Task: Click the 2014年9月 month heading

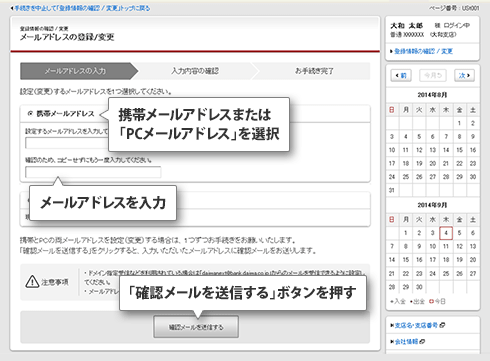Action: [432, 205]
